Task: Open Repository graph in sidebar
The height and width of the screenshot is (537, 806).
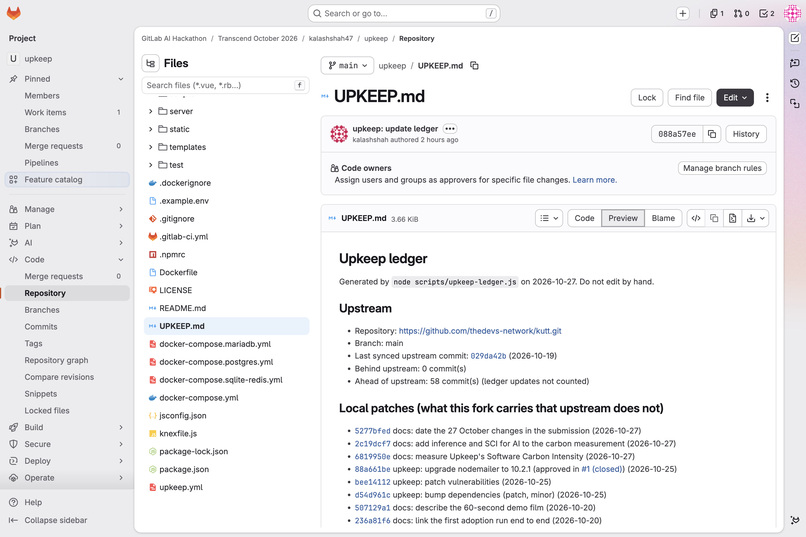Action: [67, 360]
